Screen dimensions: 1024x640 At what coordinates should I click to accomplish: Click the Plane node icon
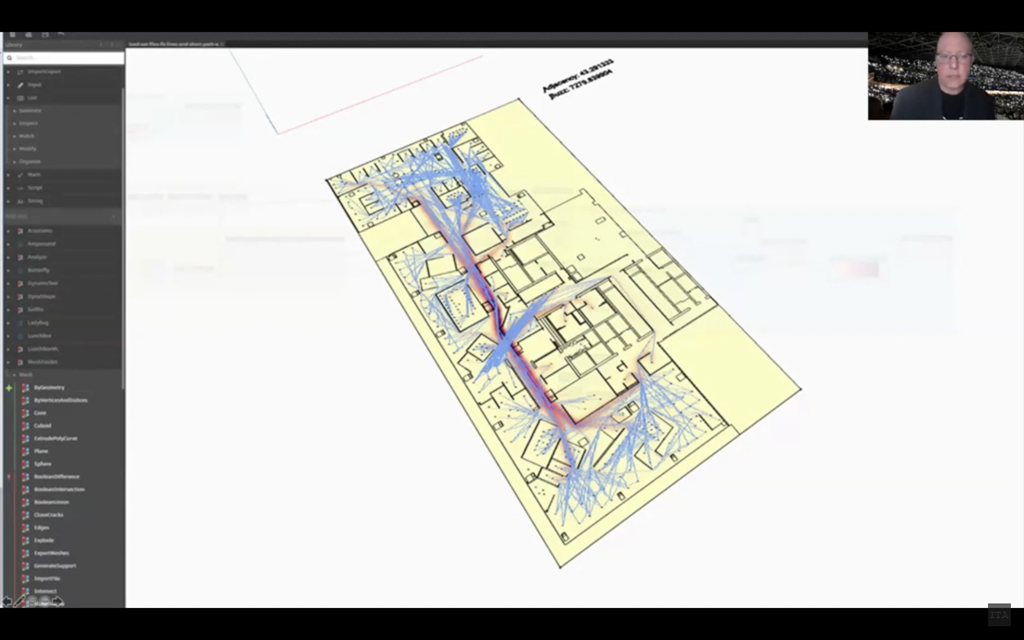[25, 451]
